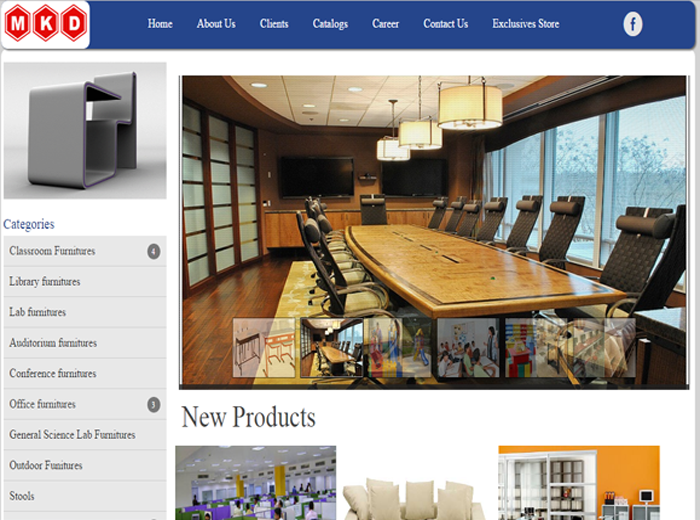Go to the Home page
The image size is (700, 520).
[x=160, y=24]
